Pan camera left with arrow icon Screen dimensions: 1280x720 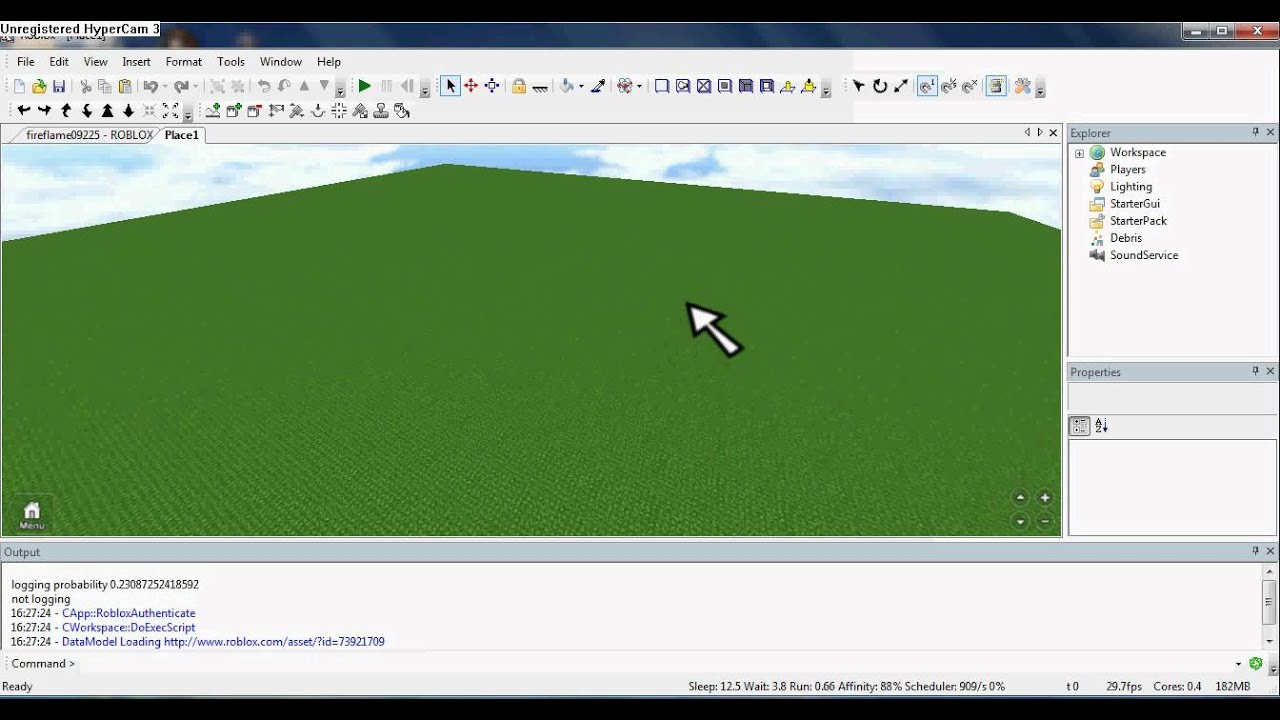tap(23, 110)
